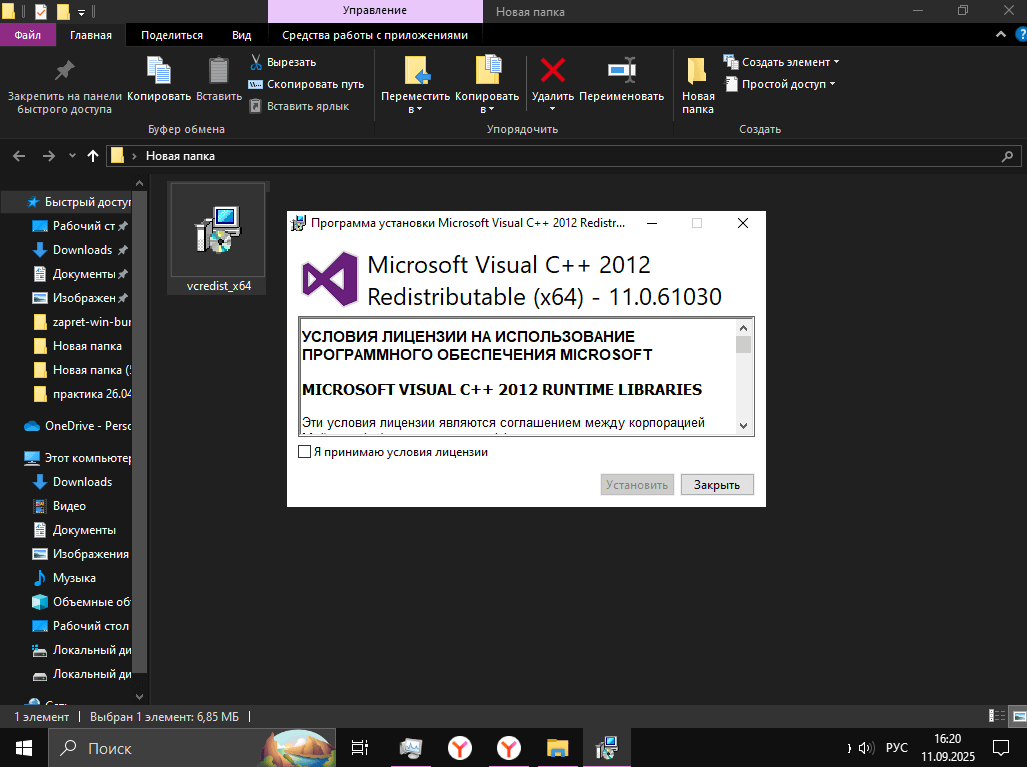This screenshot has width=1027, height=767.
Task: Click Скопировать путь (Copy path)
Action: point(306,84)
